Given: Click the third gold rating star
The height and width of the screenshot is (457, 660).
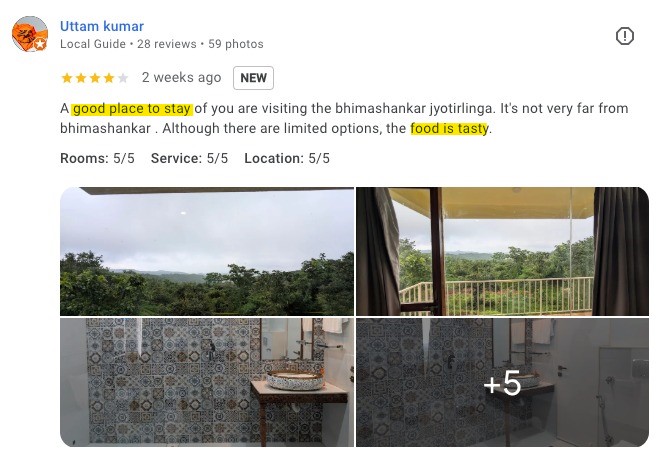Looking at the screenshot, I should click(95, 78).
